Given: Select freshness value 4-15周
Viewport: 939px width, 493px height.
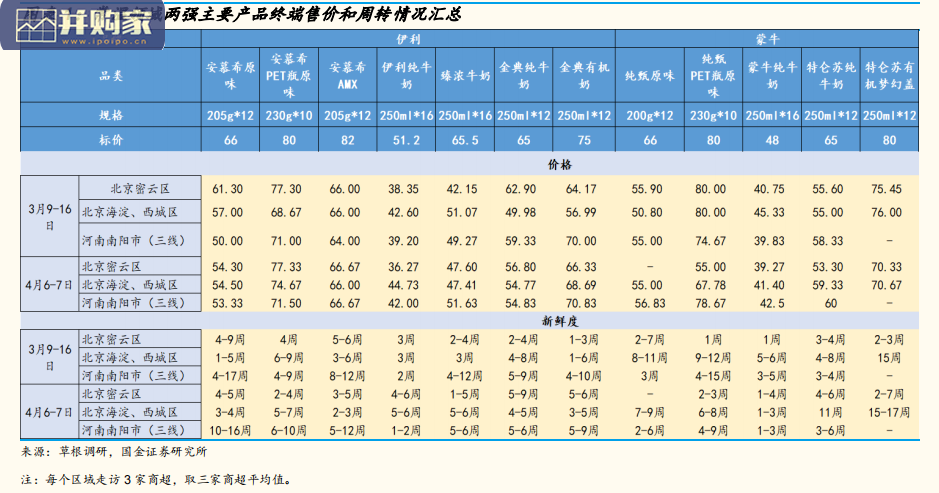Looking at the screenshot, I should point(713,377).
